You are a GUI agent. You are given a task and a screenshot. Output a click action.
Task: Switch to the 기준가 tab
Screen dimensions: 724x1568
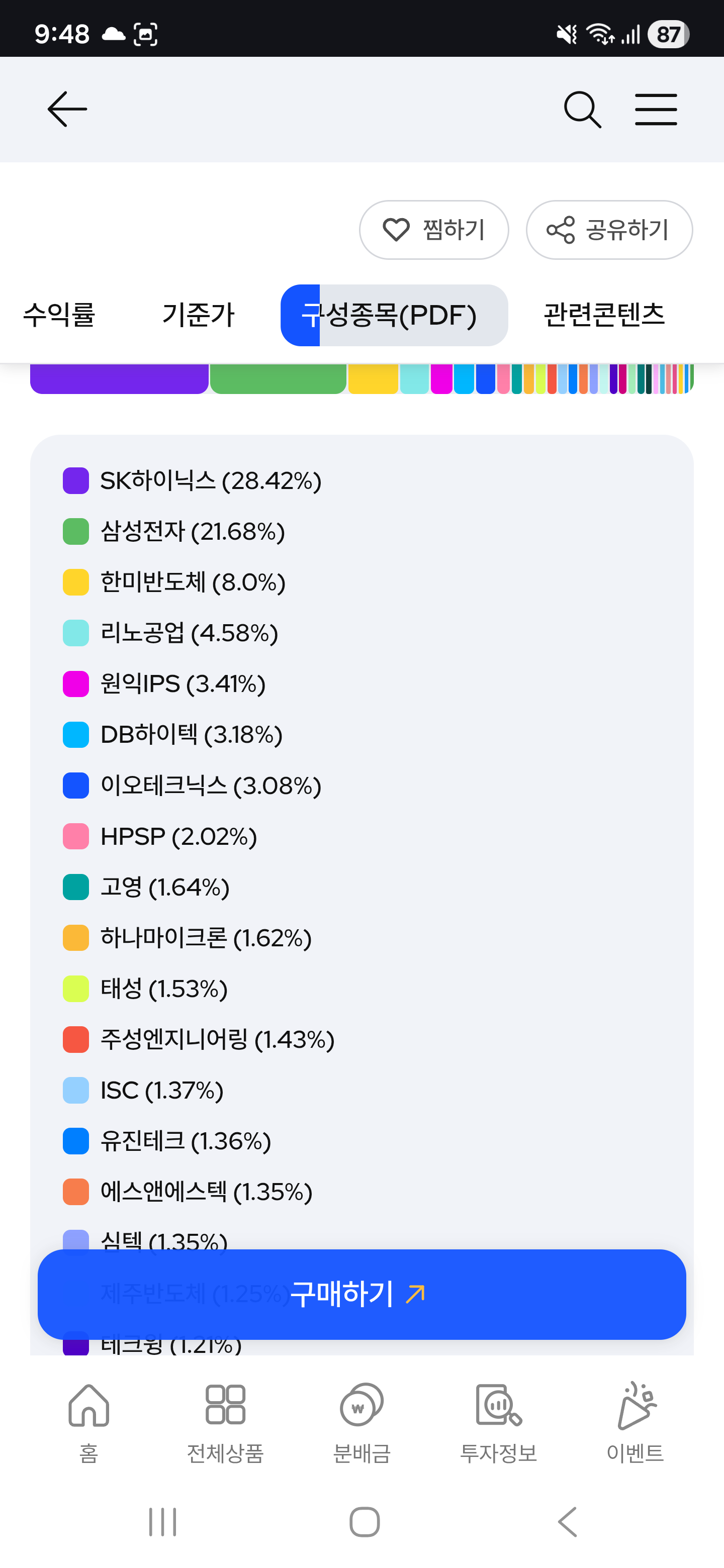[x=198, y=315]
